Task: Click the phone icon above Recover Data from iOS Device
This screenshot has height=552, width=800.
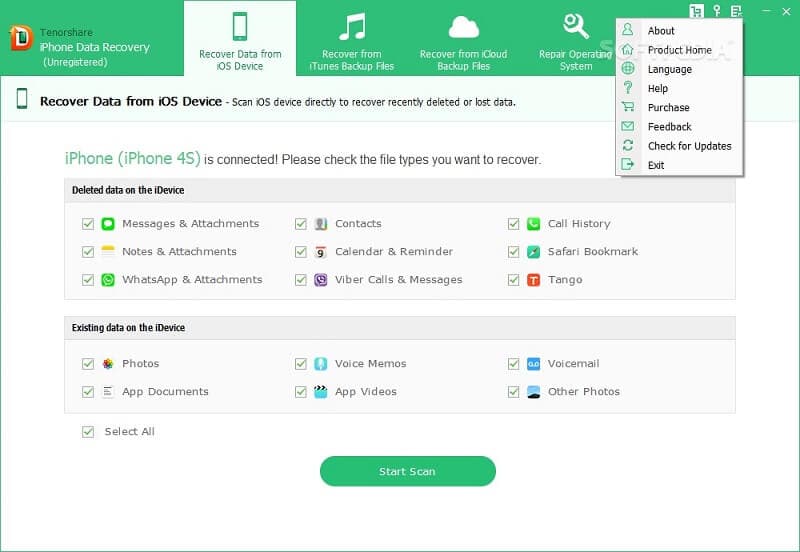Action: coord(240,27)
